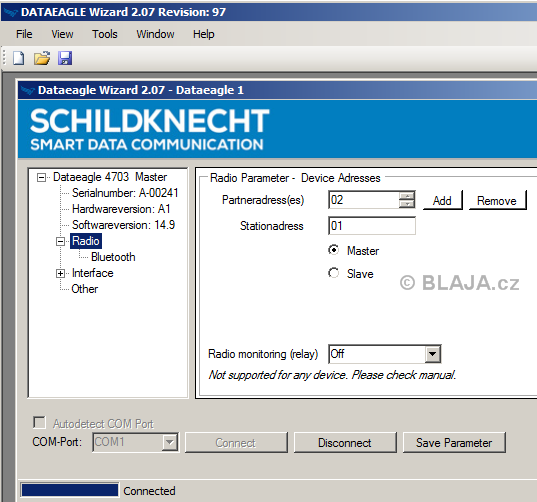Decrease Partneradress value with down arrow

tap(407, 204)
